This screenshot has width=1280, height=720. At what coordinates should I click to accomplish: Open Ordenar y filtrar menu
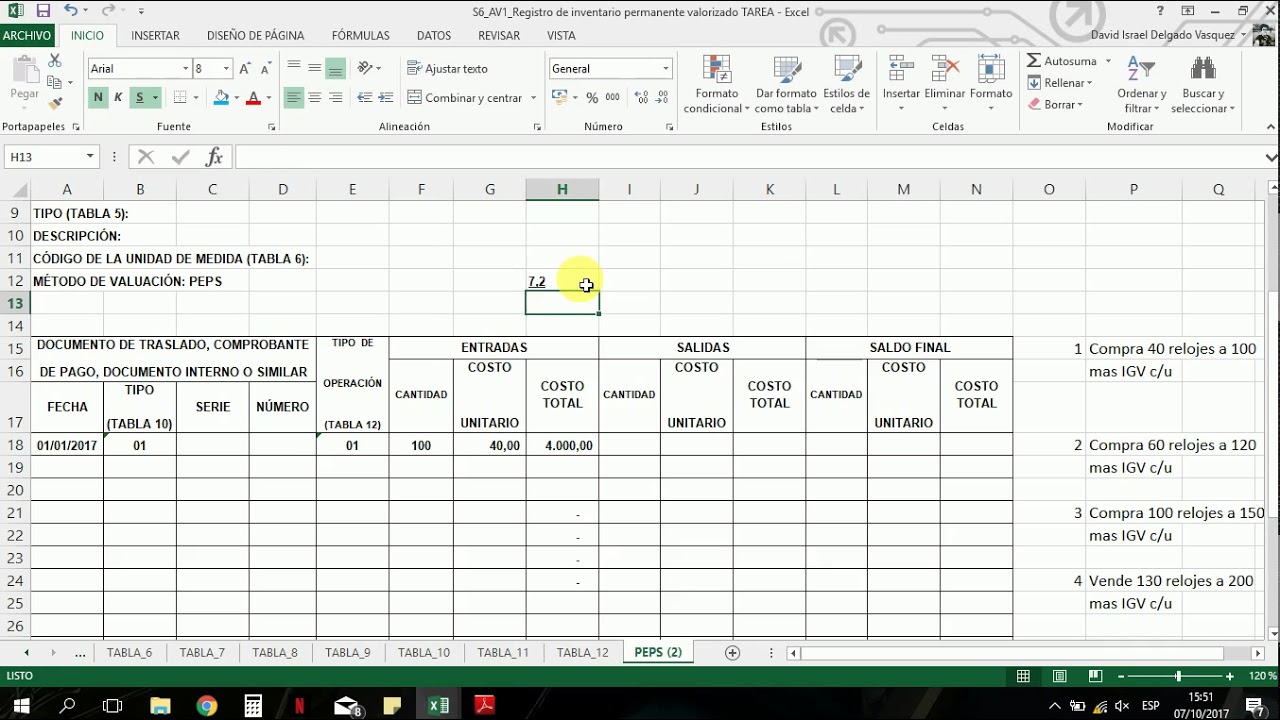point(1142,85)
